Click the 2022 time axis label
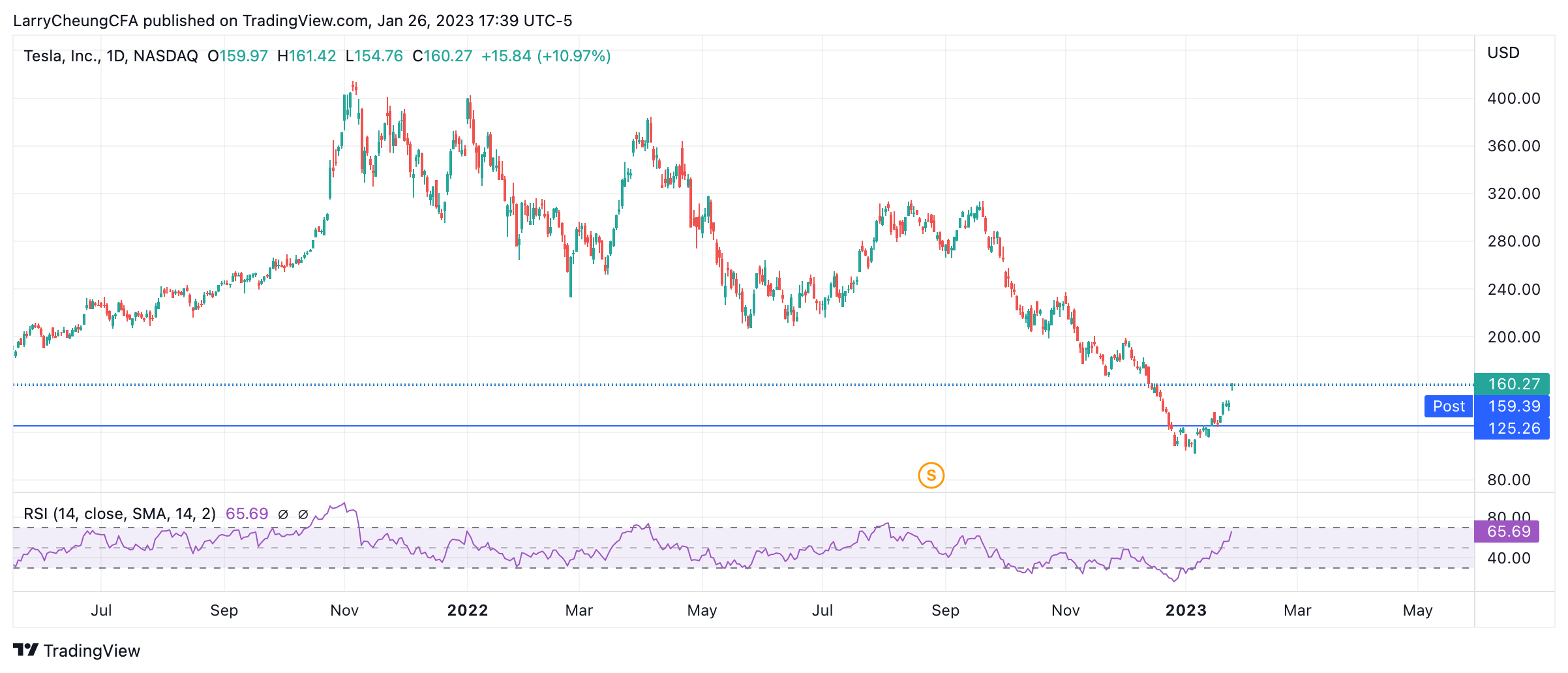This screenshot has height=673, width=1568. point(468,610)
